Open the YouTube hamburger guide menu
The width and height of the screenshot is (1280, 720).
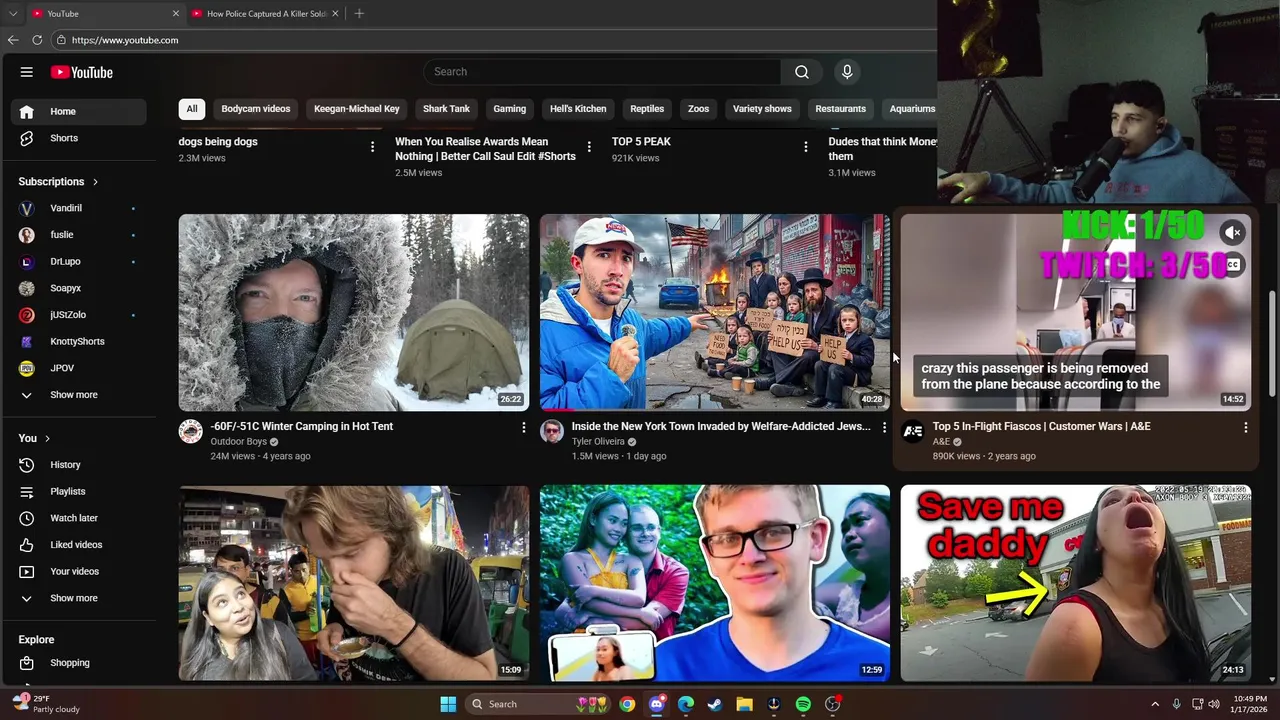(27, 72)
